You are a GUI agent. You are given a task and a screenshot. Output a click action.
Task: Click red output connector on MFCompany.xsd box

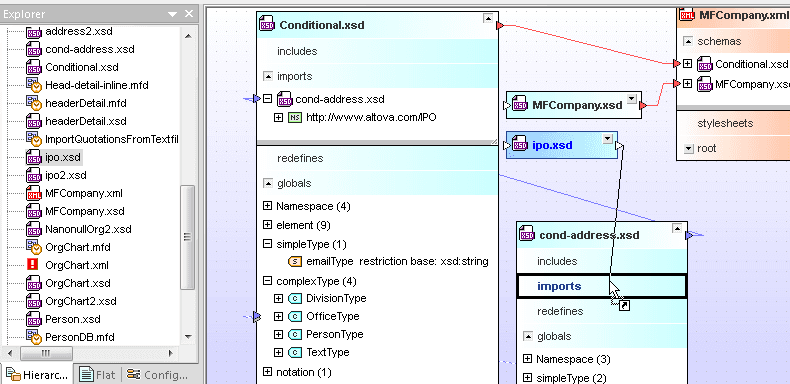[x=643, y=105]
